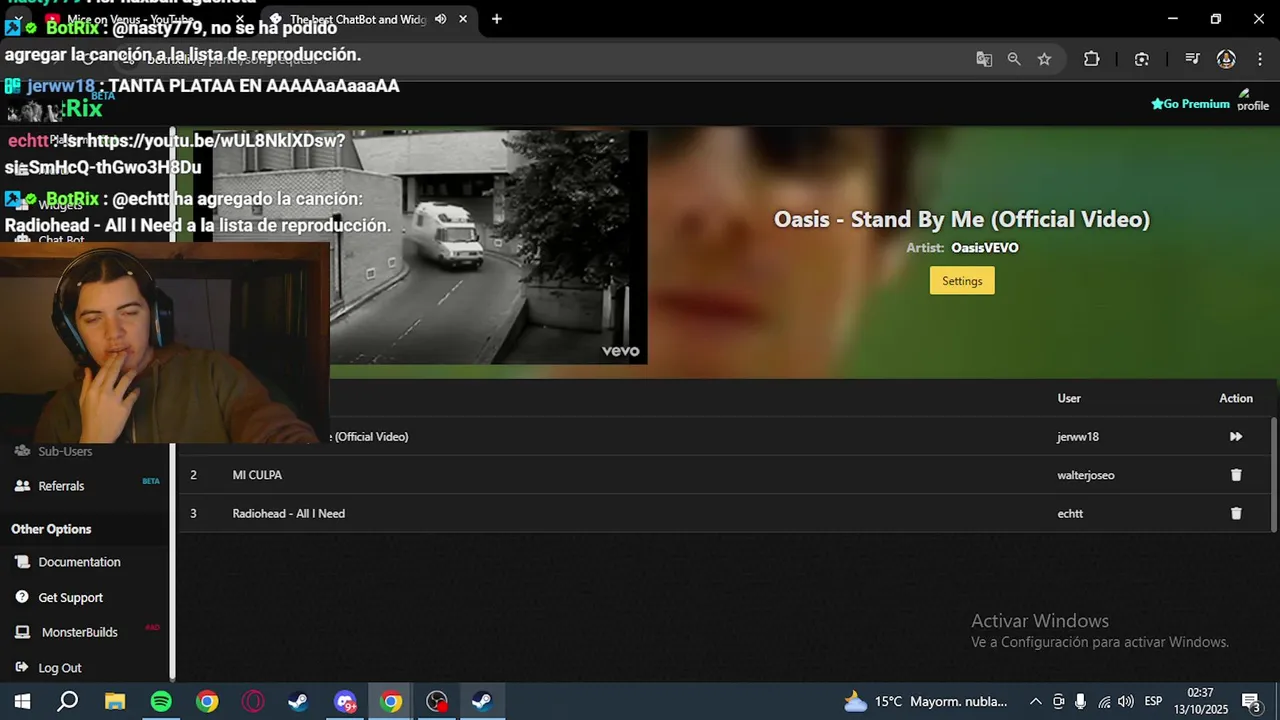
Task: Click the MonsterBuilds monitor icon
Action: [x=22, y=632]
